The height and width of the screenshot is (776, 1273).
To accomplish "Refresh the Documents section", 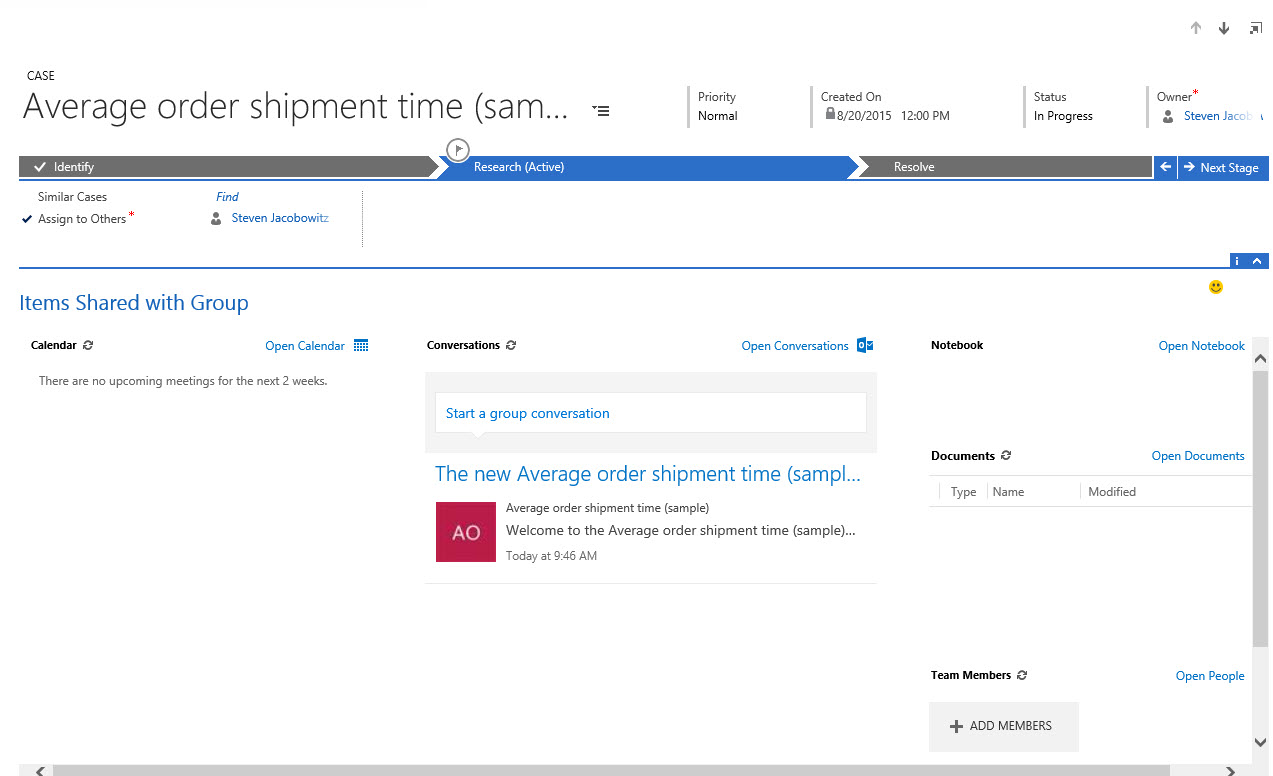I will tap(1006, 455).
